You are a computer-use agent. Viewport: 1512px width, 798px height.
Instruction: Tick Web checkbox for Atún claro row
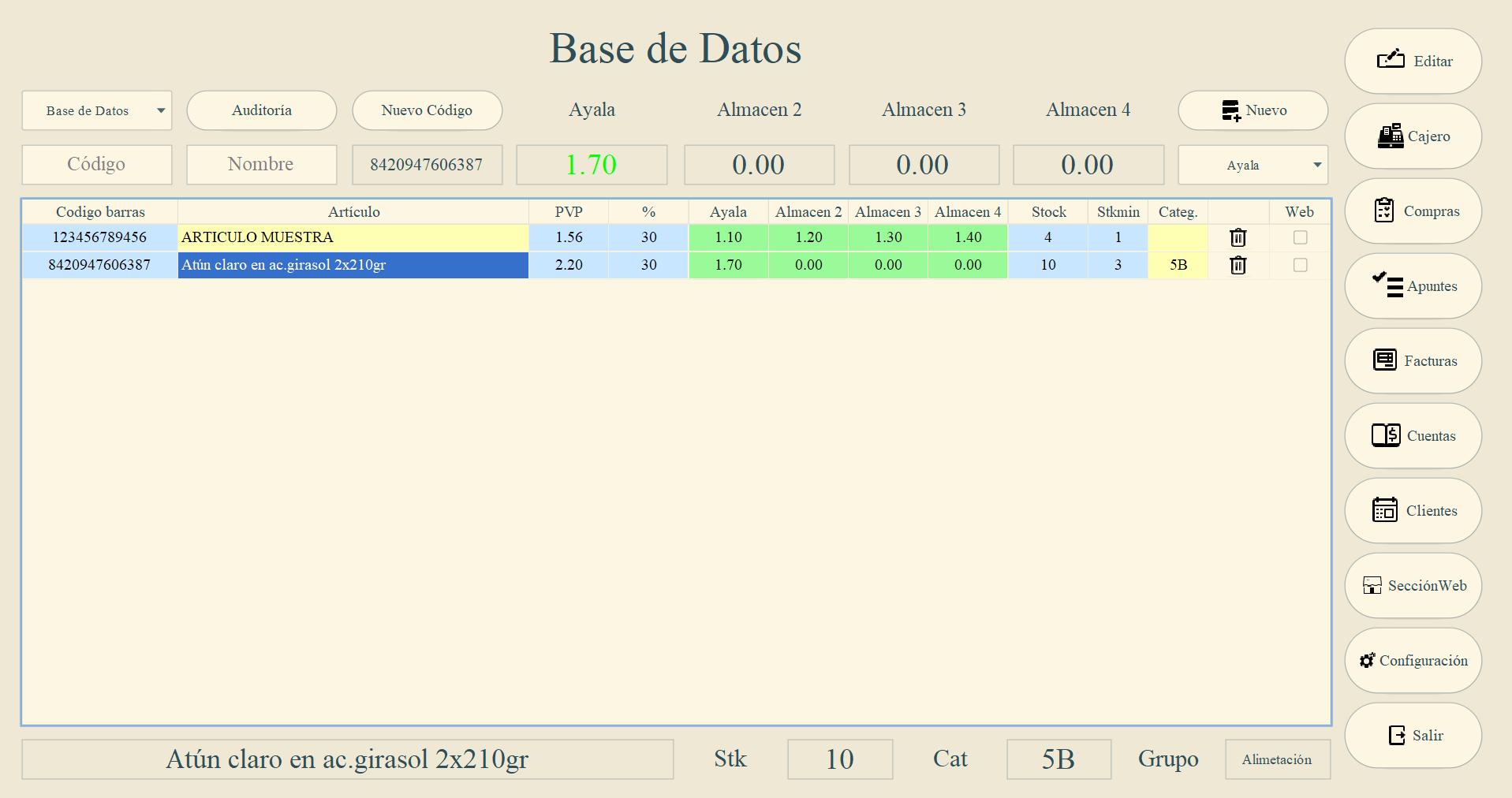coord(1301,265)
